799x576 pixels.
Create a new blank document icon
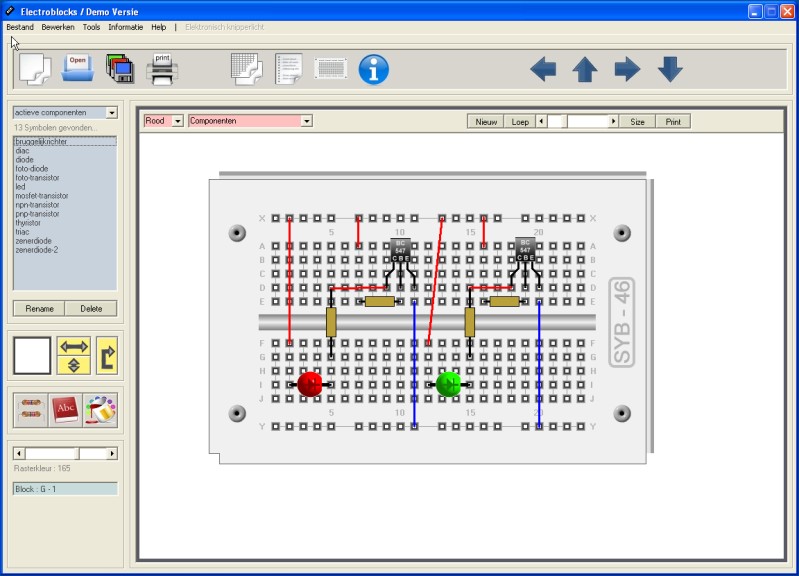(x=35, y=69)
